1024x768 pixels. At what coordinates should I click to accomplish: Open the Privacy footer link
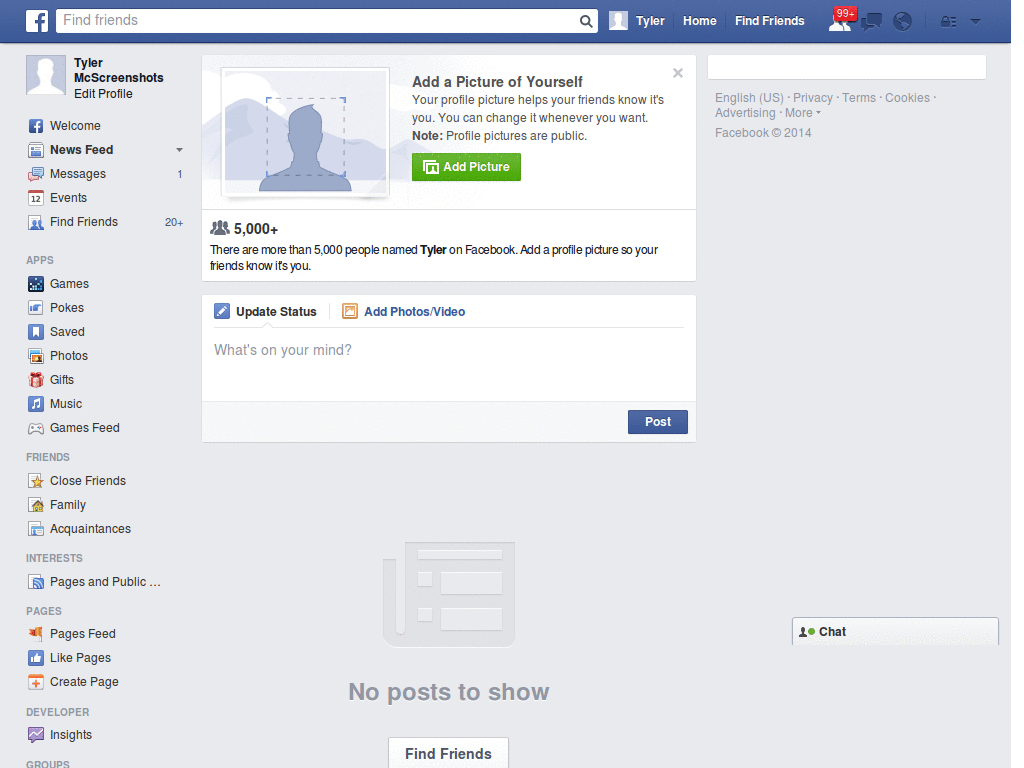(812, 98)
